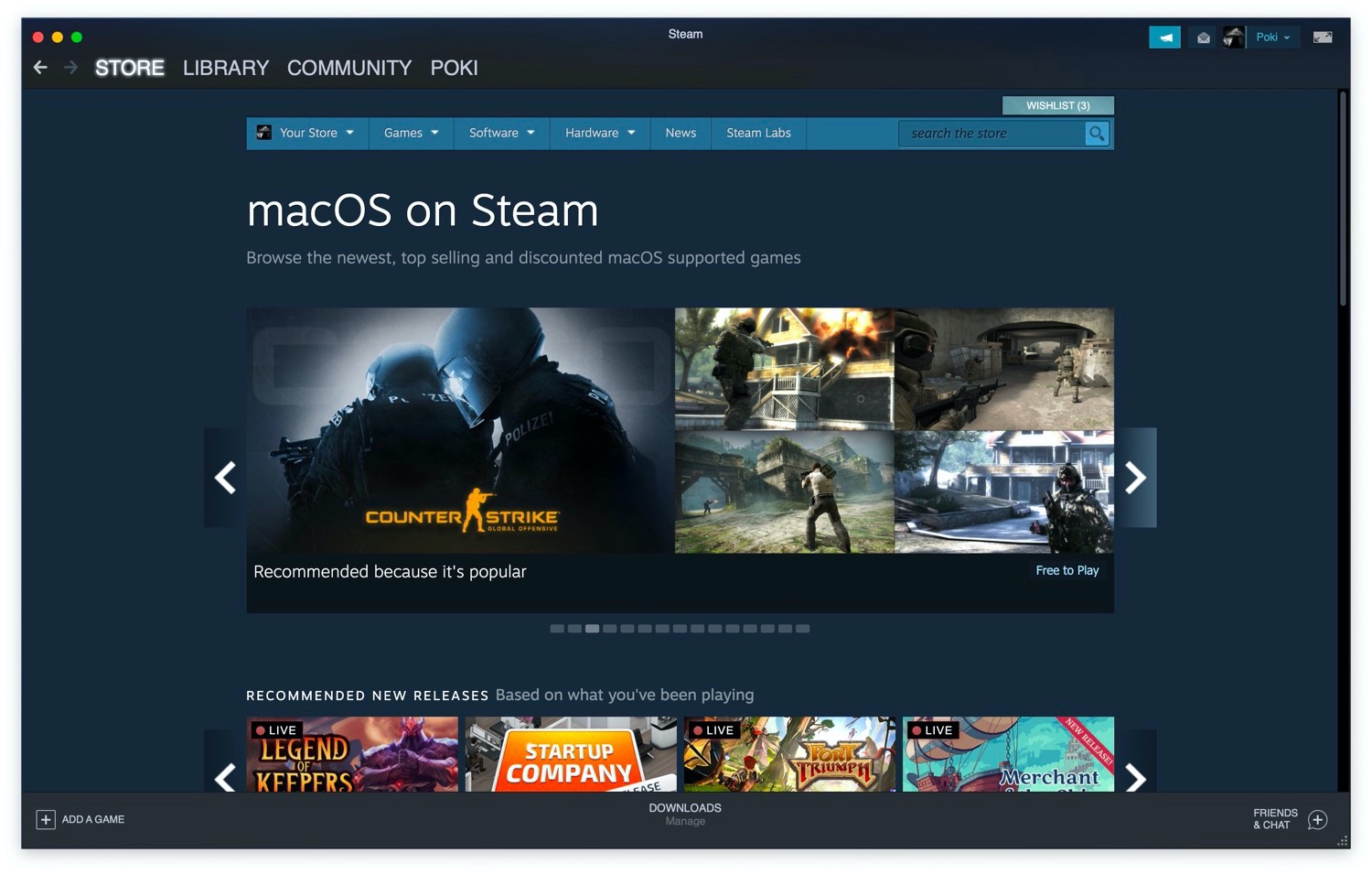Click the LIVE badge on the Merchant game
This screenshot has height=874, width=1372.
point(932,729)
